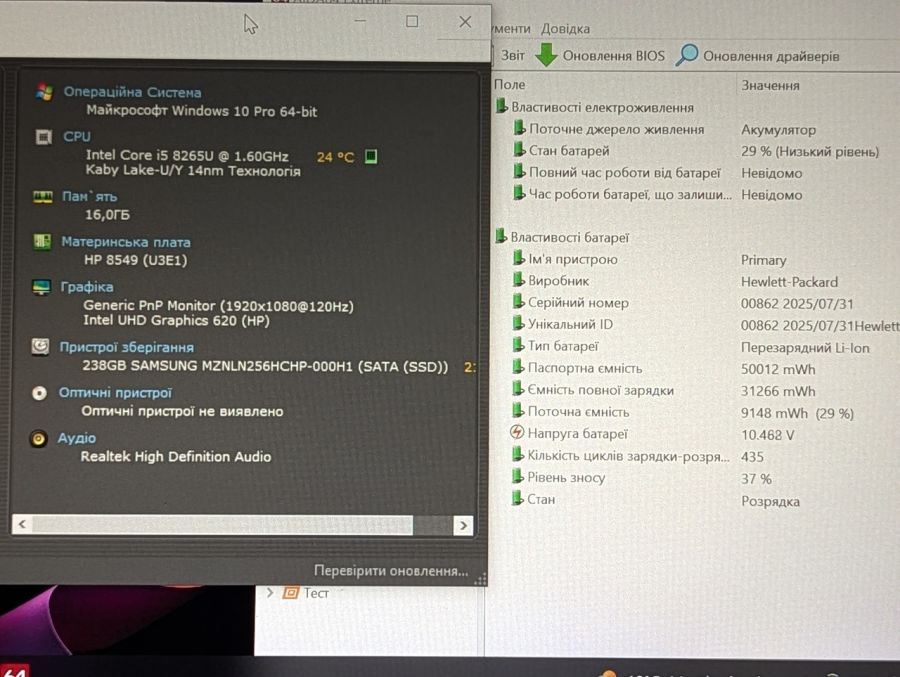Click Оновлення BIOS toolbar button
The image size is (900, 677).
[600, 55]
